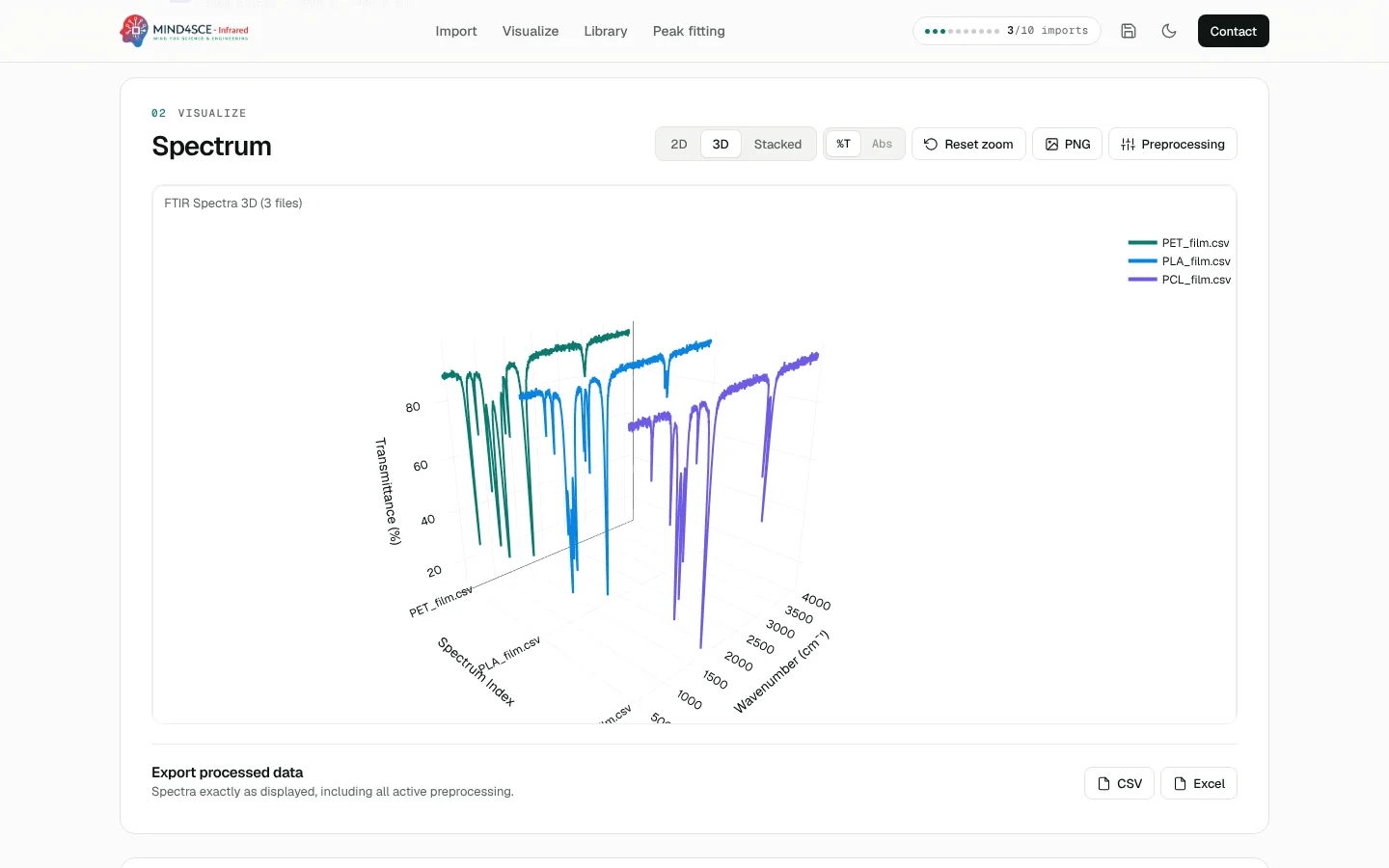Click the 'Spectra exactly as displayed' description text
1389x868 pixels.
(x=333, y=792)
